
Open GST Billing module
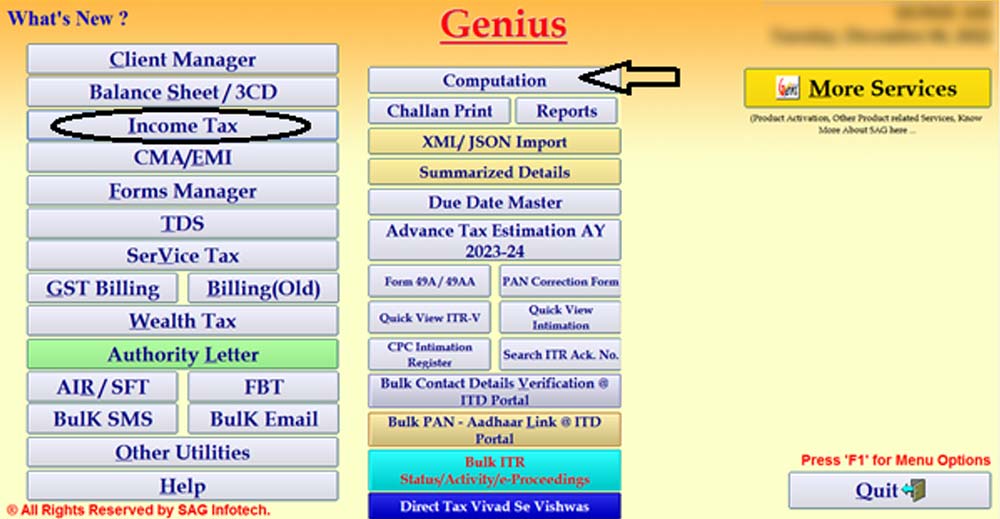[102, 289]
